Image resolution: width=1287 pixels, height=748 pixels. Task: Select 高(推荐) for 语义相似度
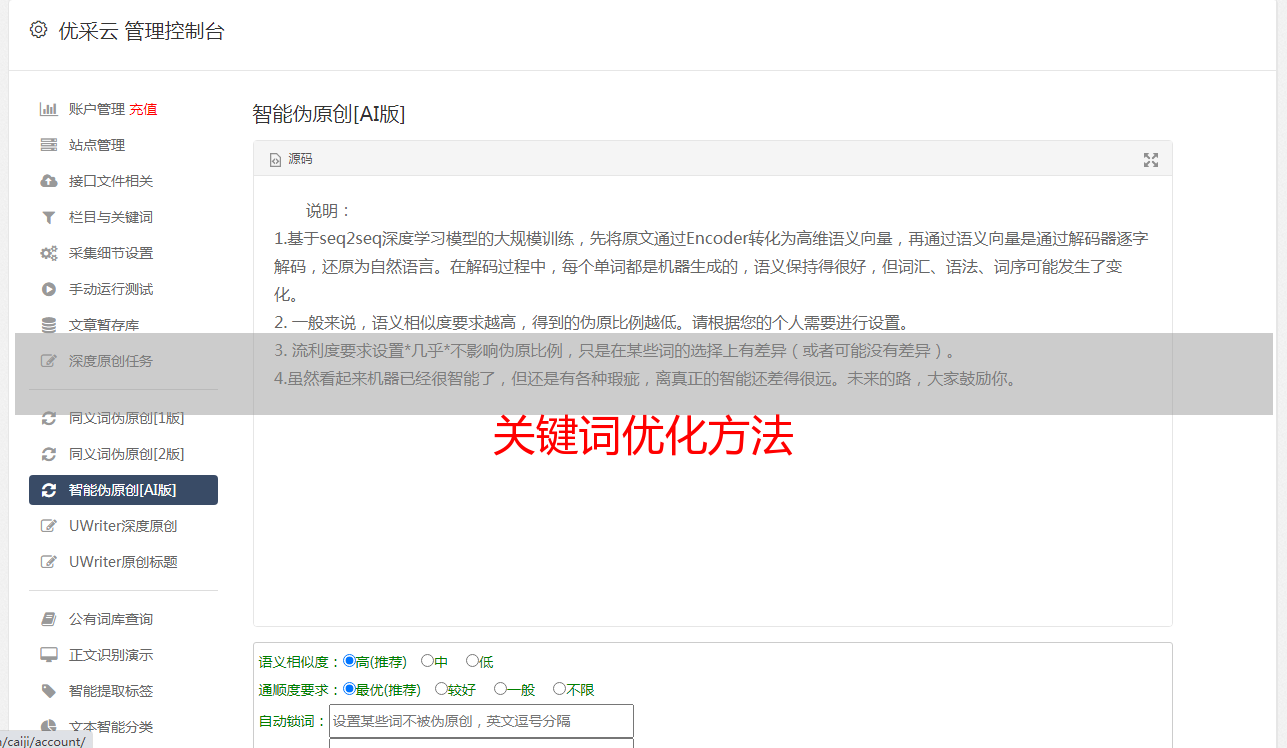pos(349,661)
